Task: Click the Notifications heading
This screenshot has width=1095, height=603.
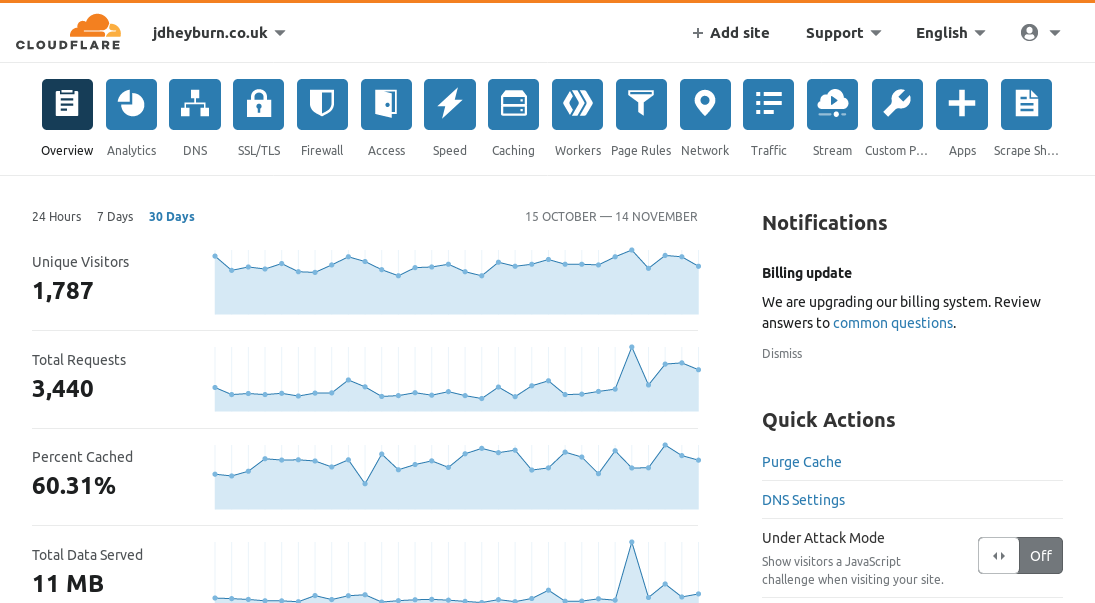Action: (x=825, y=223)
